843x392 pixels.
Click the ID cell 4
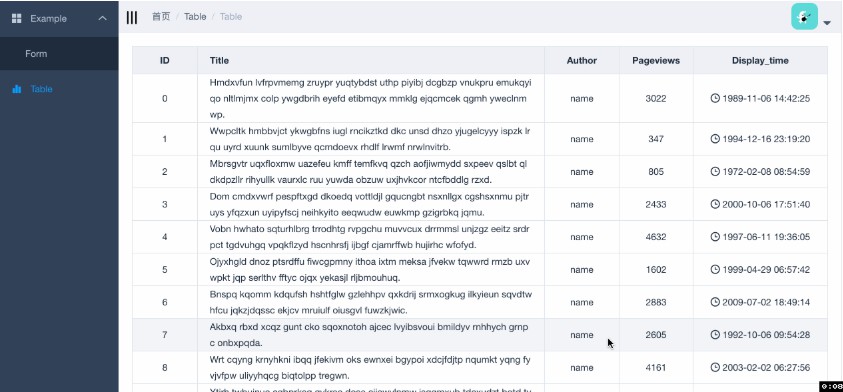[x=165, y=237]
